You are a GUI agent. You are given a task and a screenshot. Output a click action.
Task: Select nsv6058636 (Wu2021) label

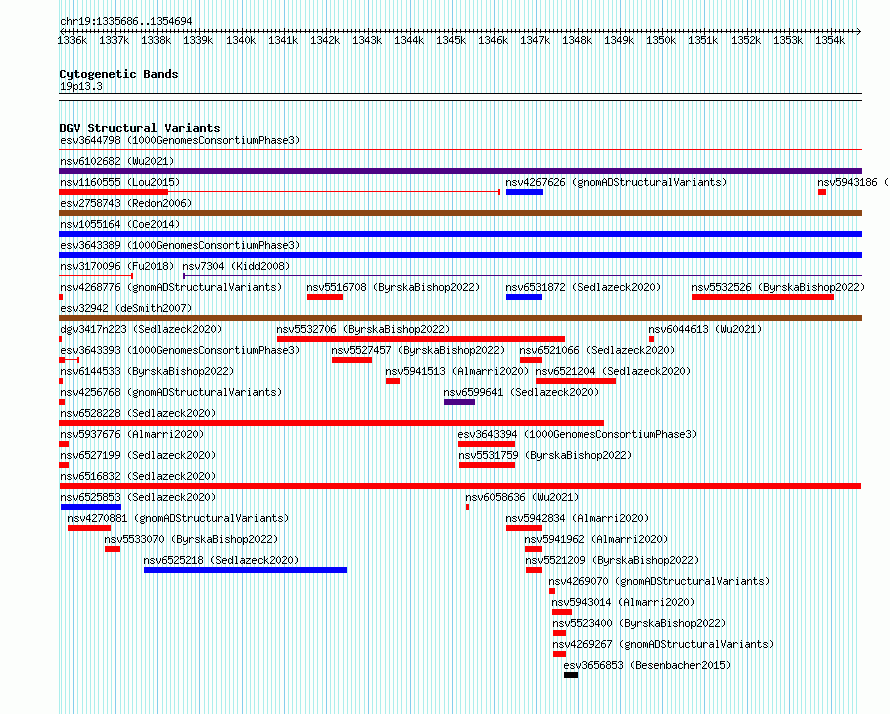522,497
